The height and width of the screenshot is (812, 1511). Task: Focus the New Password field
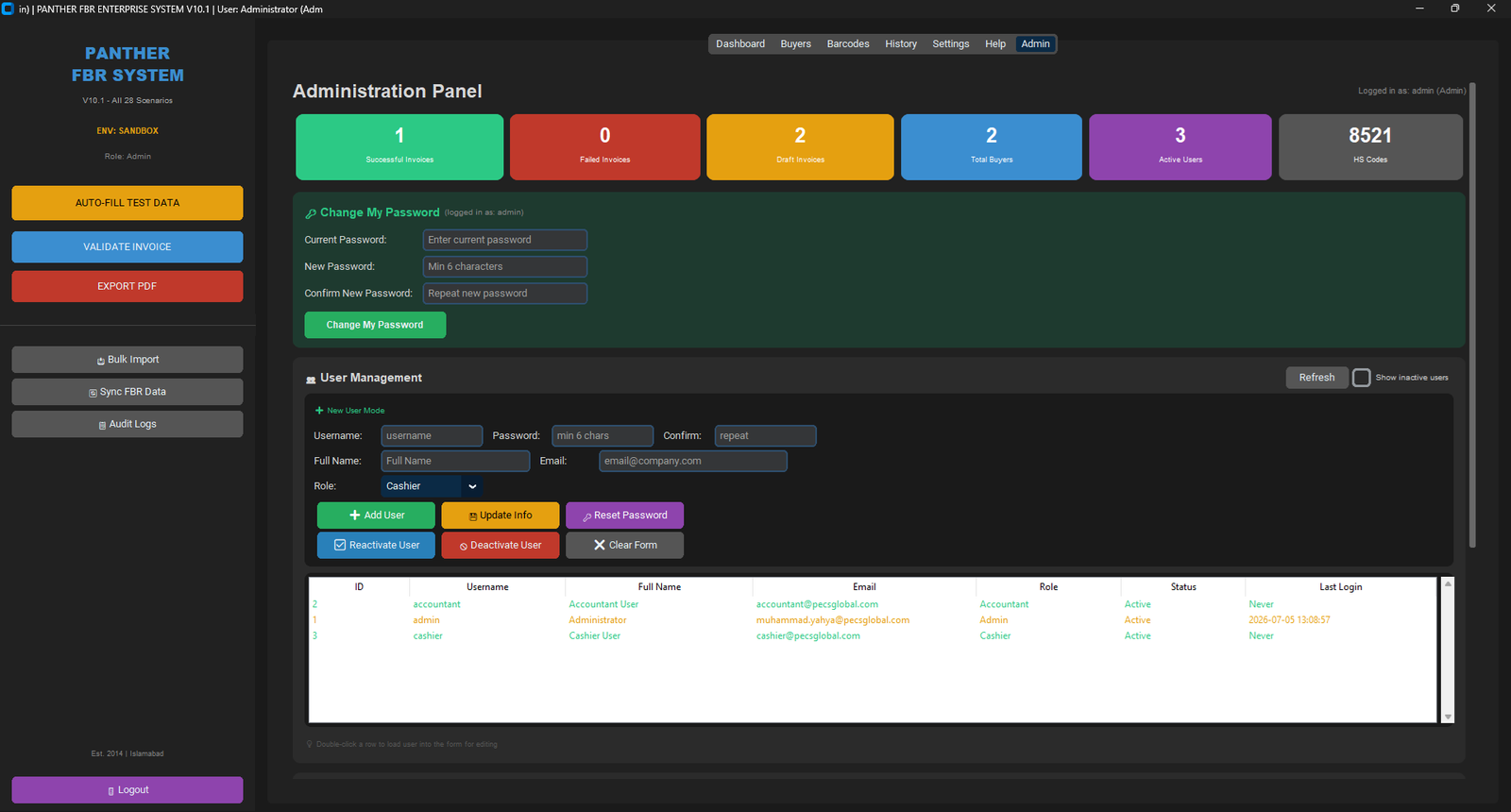(505, 267)
